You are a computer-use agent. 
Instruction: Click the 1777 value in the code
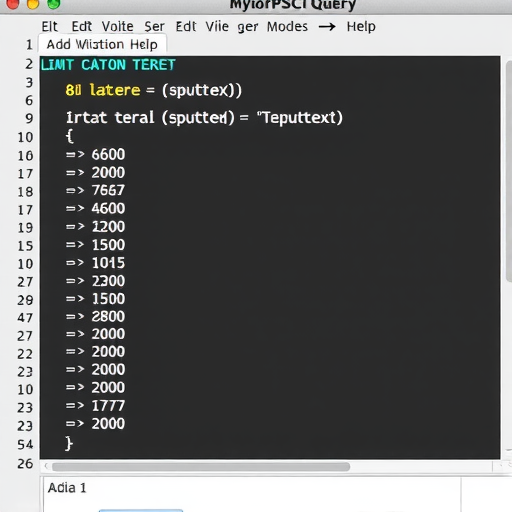108,406
